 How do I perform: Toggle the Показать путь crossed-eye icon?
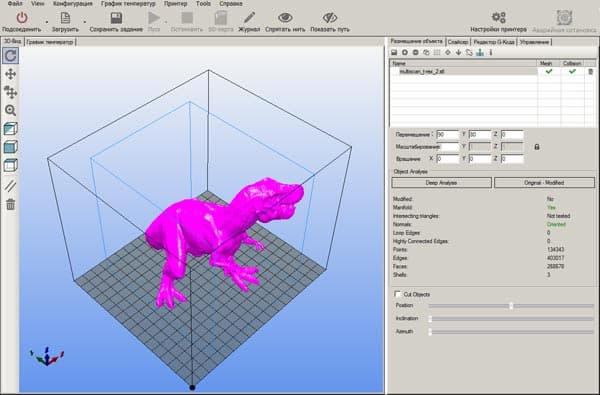pyautogui.click(x=330, y=18)
